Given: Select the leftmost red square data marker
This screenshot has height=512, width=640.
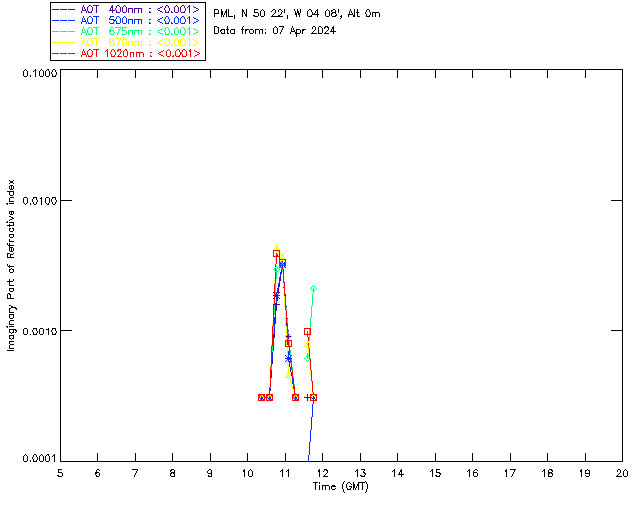Looking at the screenshot, I should coord(261,397).
